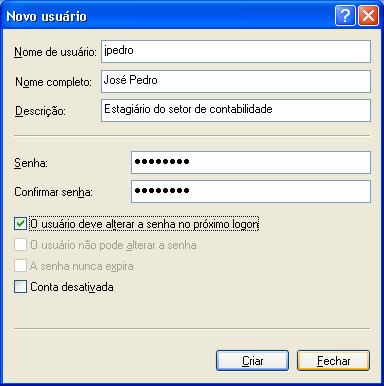This screenshot has width=384, height=386.
Task: Click into the Descrição text field
Action: point(236,110)
